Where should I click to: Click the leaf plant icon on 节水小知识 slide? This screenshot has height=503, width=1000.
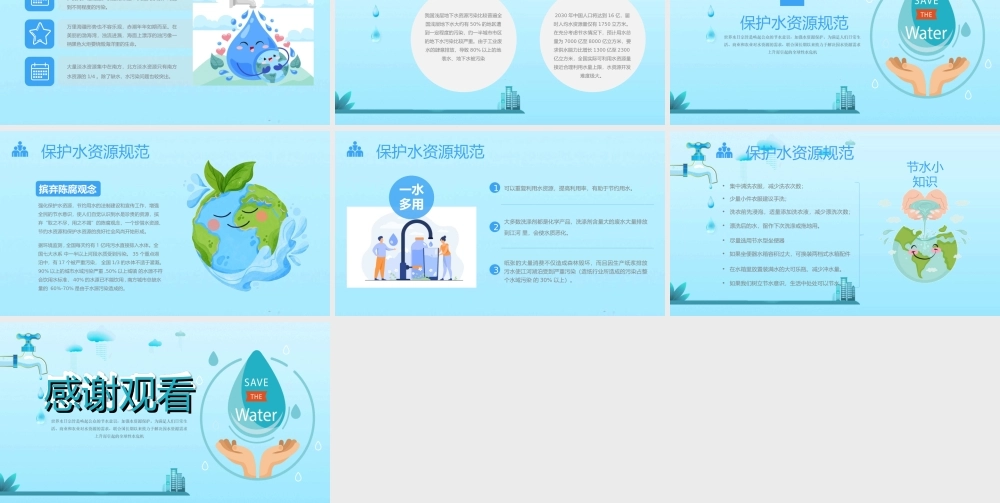680,293
